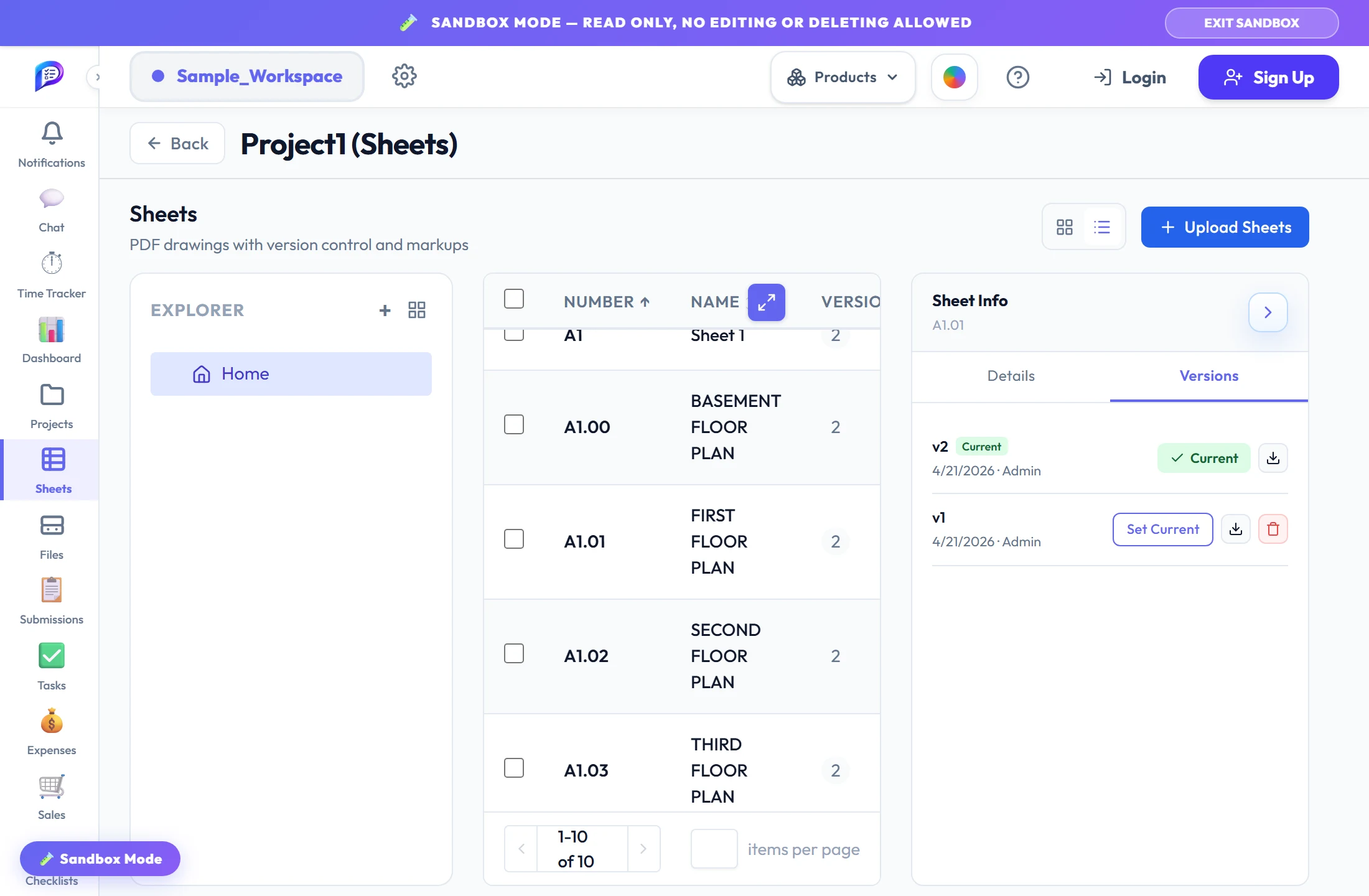This screenshot has height=896, width=1369.
Task: Switch sheets to grid view
Action: pyautogui.click(x=1065, y=227)
